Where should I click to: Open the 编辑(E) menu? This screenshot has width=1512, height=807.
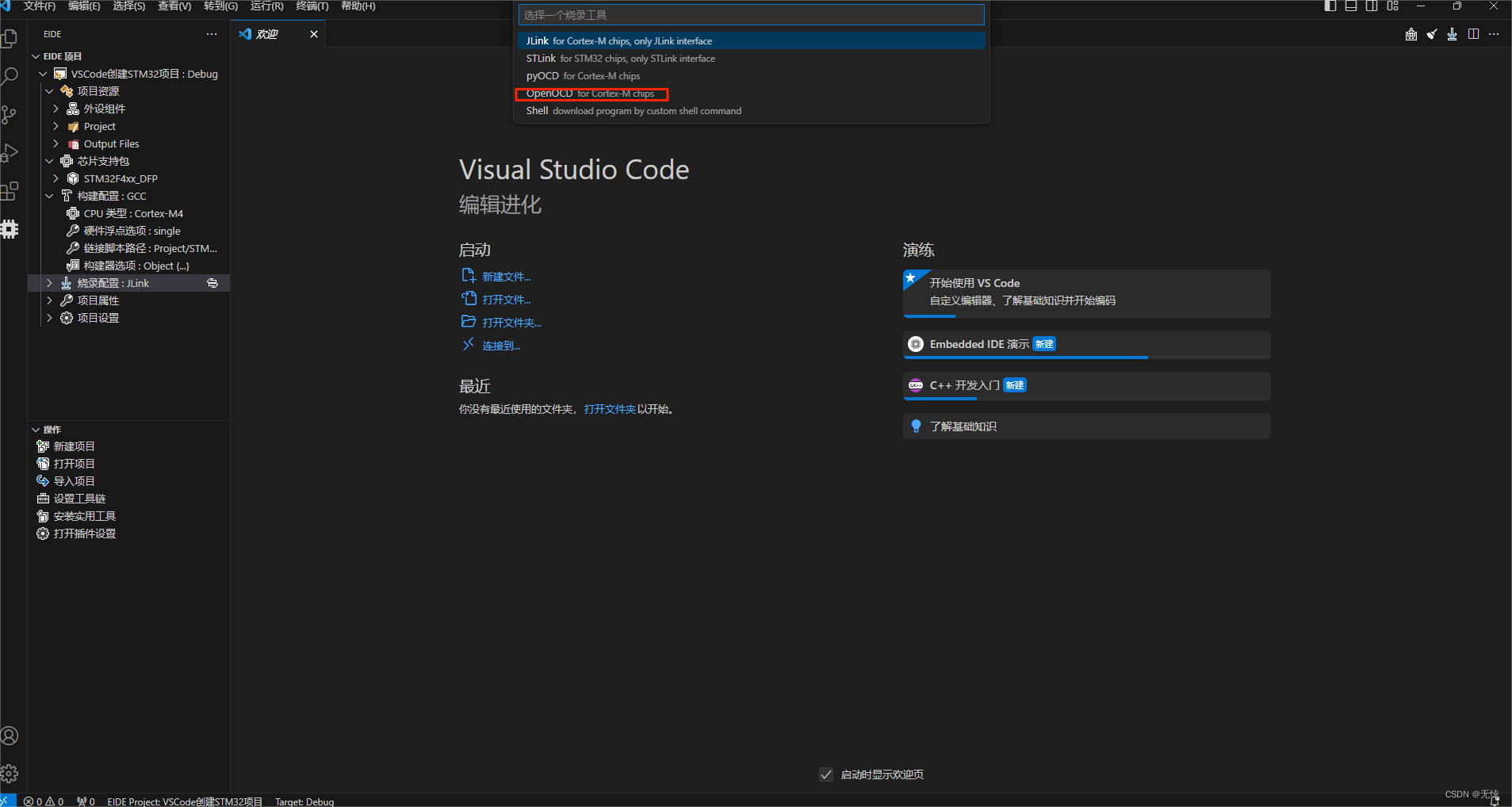84,6
